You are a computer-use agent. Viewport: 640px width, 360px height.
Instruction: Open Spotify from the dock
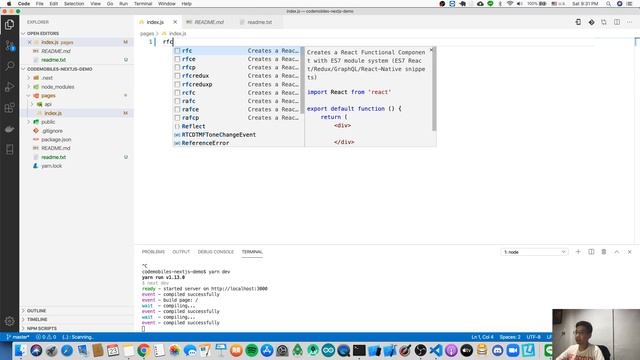pos(252,351)
